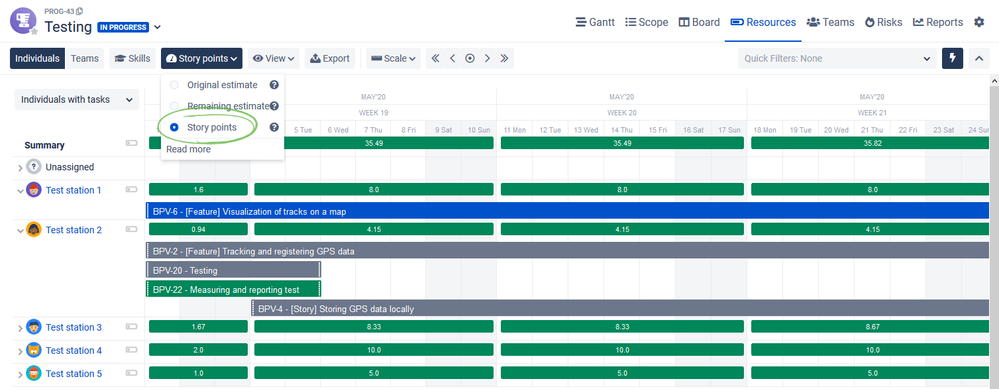The height and width of the screenshot is (389, 999).
Task: Open Individuals with tasks dropdown
Action: (x=76, y=99)
